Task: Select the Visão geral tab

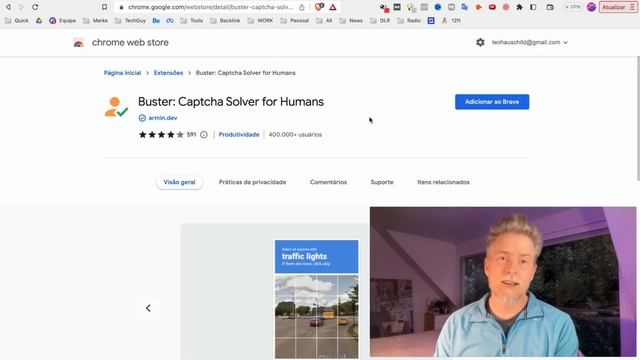Action: coord(179,182)
